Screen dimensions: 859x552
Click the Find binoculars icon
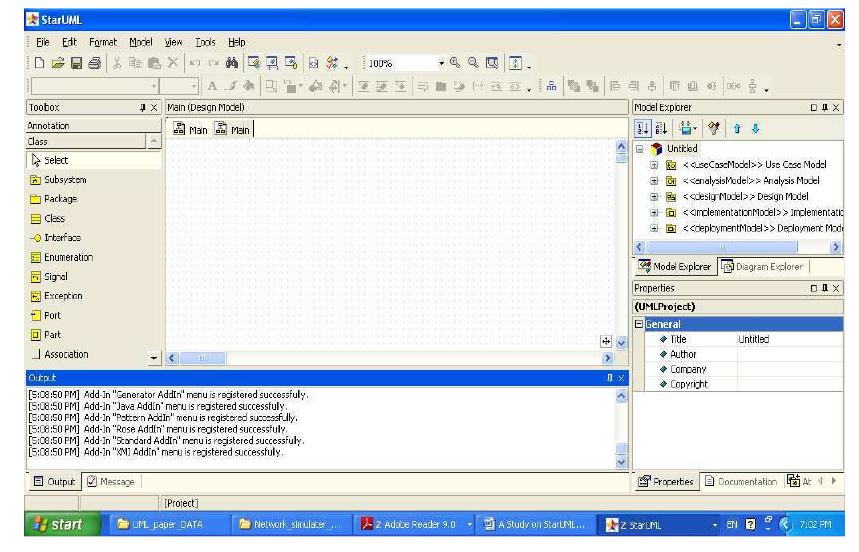(232, 63)
